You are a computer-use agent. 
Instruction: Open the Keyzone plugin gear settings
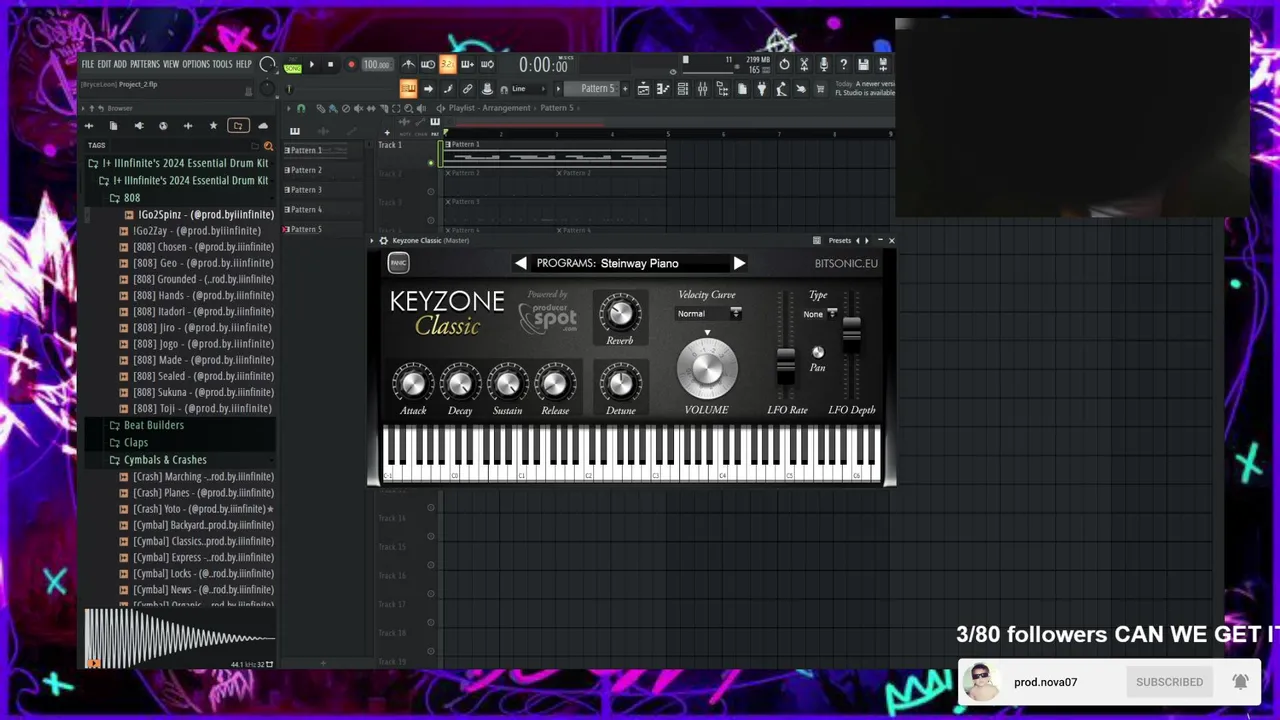383,240
